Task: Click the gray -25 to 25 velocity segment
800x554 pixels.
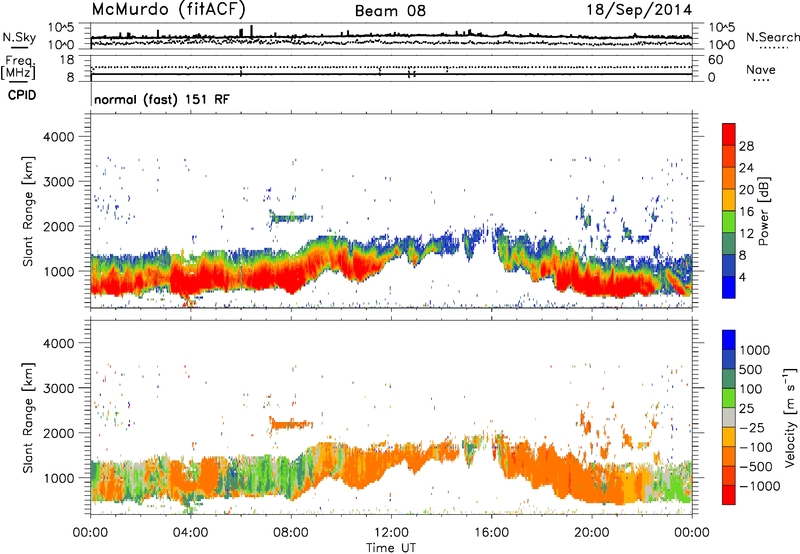Action: point(729,417)
